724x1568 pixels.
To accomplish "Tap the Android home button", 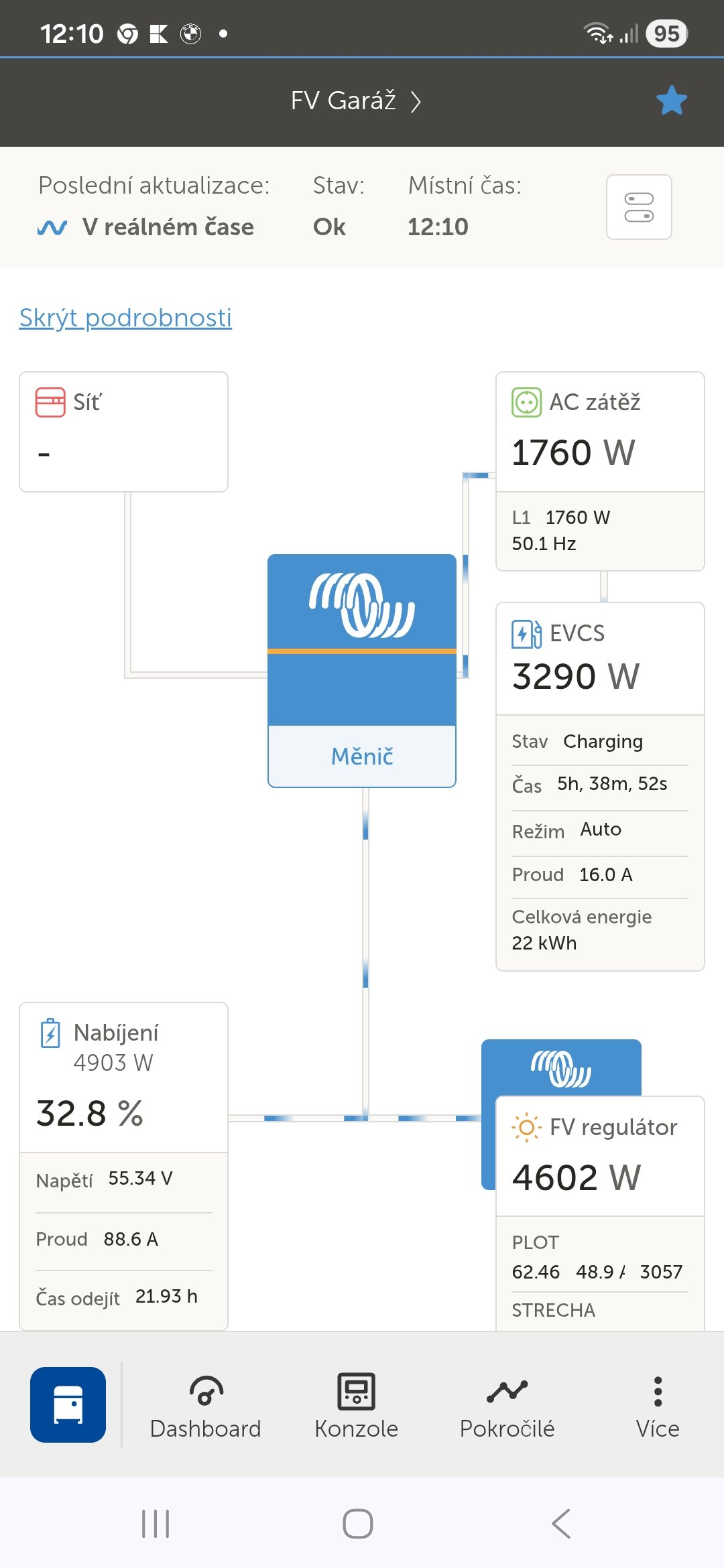I will pos(358,1524).
